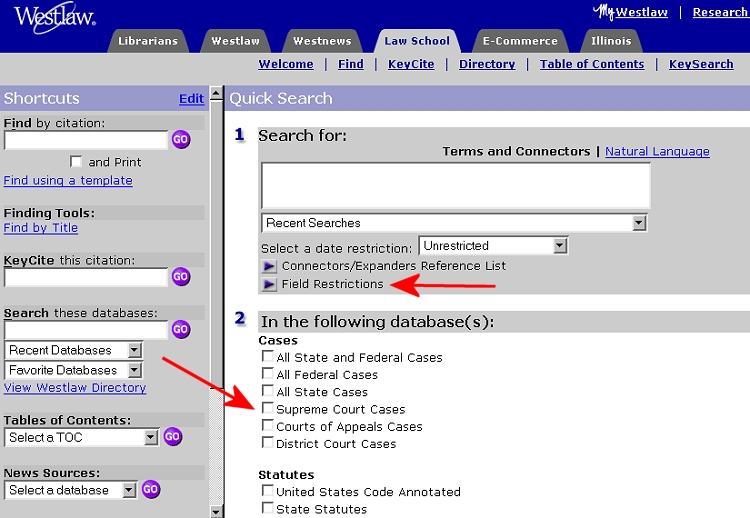Open the Recent Searches dropdown

[454, 223]
